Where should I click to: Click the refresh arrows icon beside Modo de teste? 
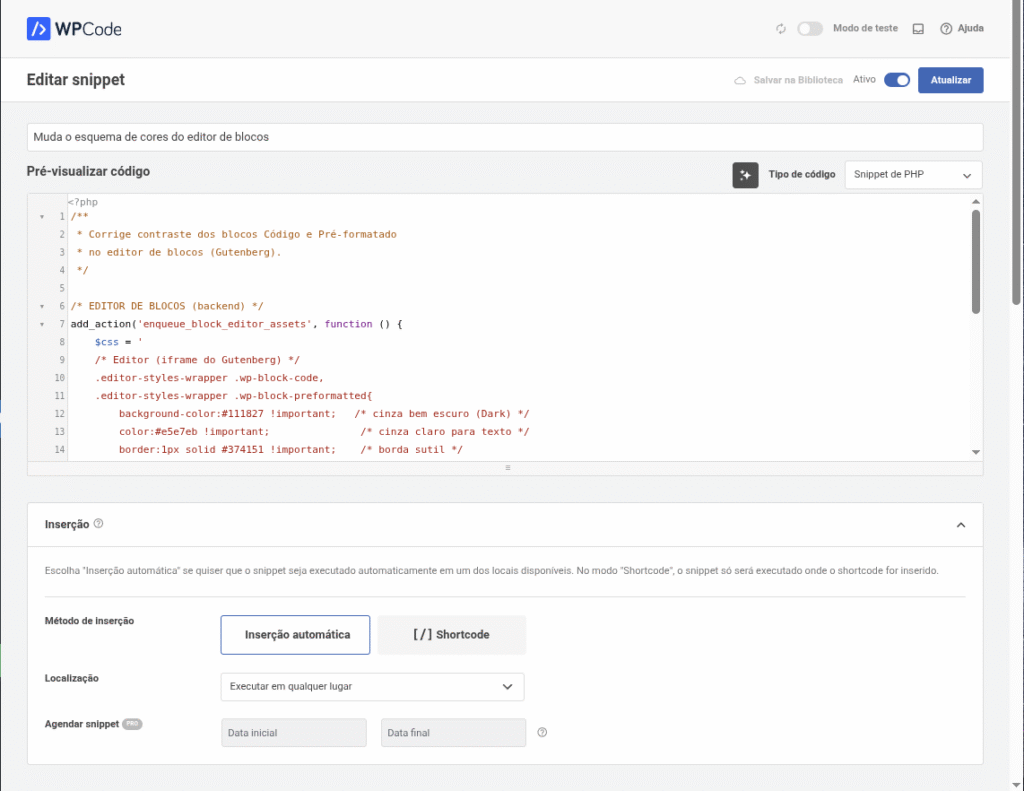click(781, 29)
